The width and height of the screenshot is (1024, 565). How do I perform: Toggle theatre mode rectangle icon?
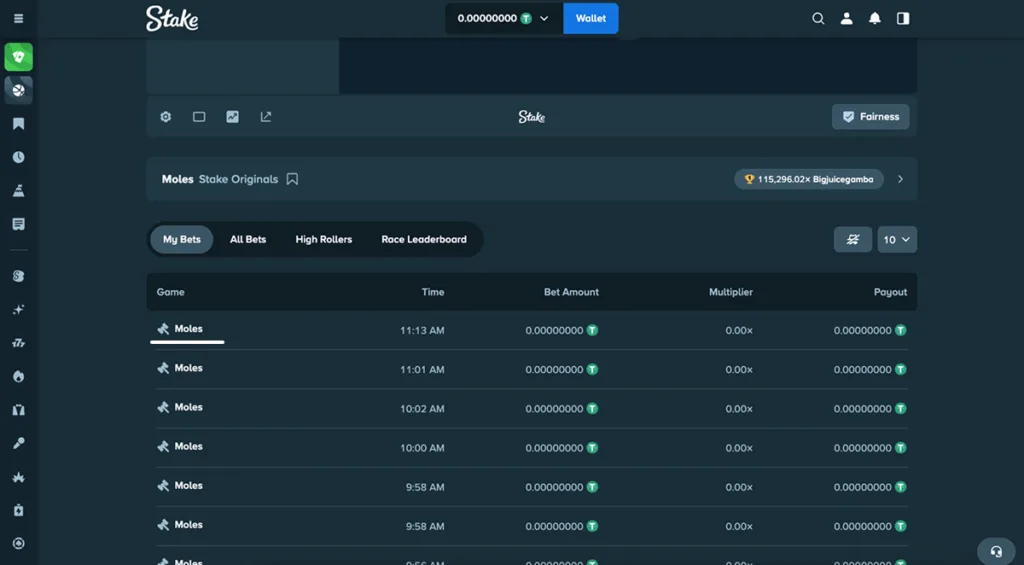[199, 117]
